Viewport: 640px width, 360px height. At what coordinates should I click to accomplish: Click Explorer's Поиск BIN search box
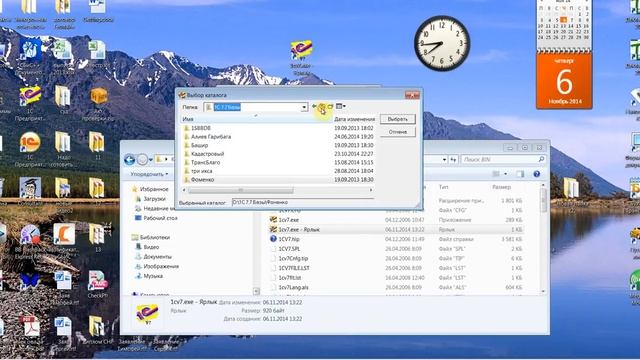coord(503,160)
